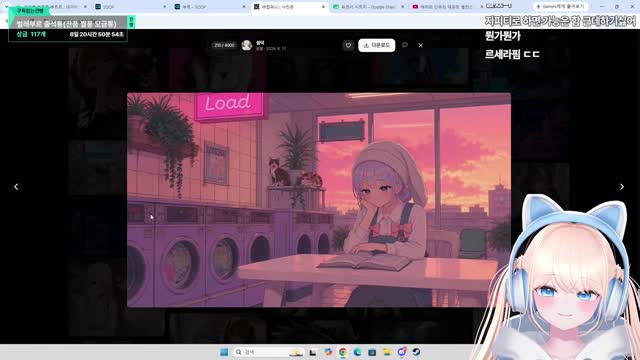Open Task View from the taskbar
Viewport: 640px width, 360px height.
(x=313, y=352)
